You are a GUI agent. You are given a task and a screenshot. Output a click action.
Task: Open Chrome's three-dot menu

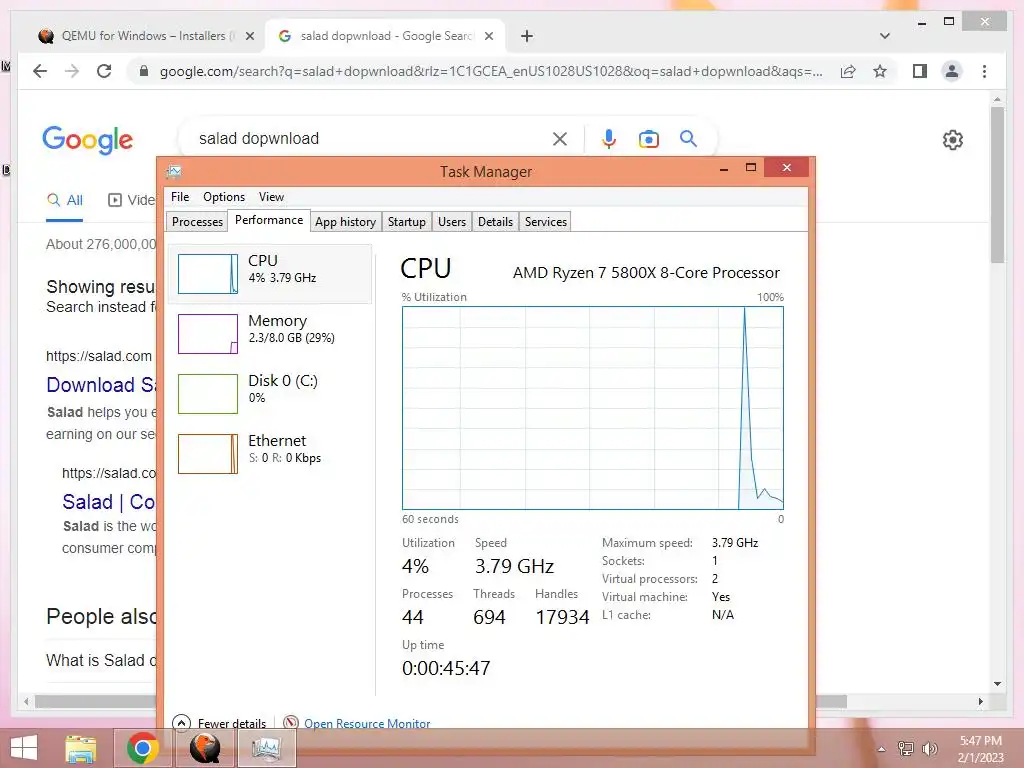coord(984,71)
